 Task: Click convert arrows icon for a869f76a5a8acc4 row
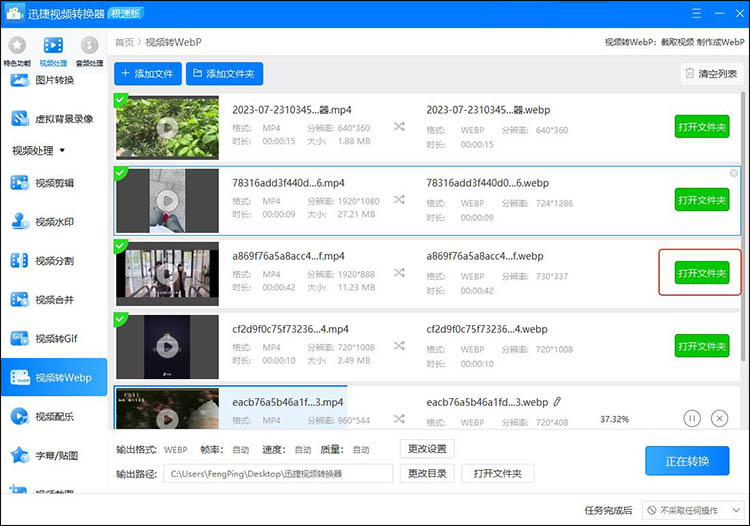pos(399,273)
